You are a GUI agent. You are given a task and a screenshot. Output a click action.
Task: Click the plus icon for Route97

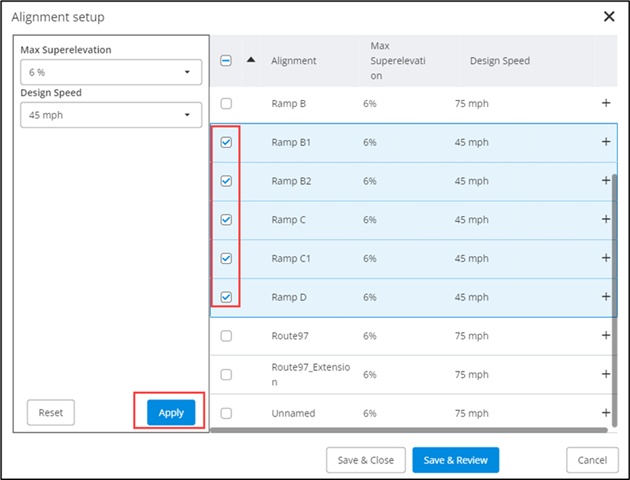coord(605,336)
